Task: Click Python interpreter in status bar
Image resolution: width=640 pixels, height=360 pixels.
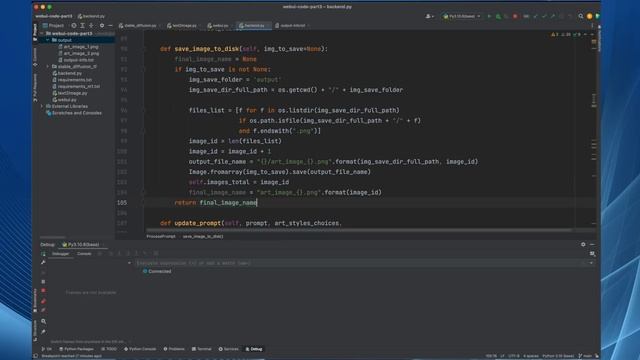Action: coord(558,356)
